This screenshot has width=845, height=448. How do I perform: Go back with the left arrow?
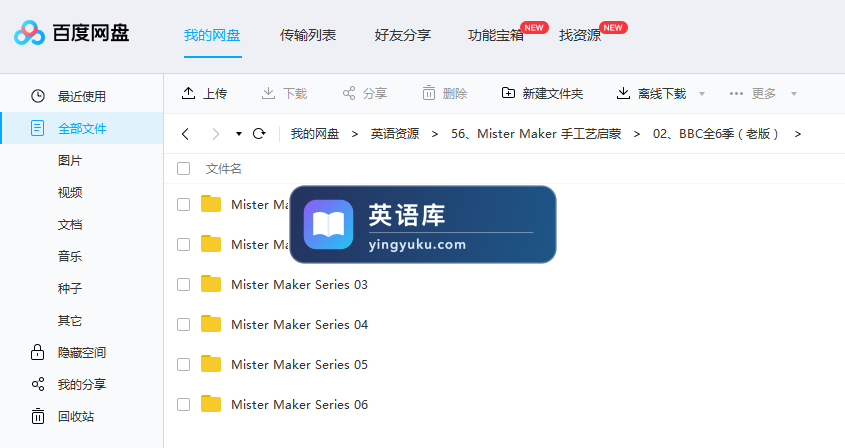tap(185, 134)
